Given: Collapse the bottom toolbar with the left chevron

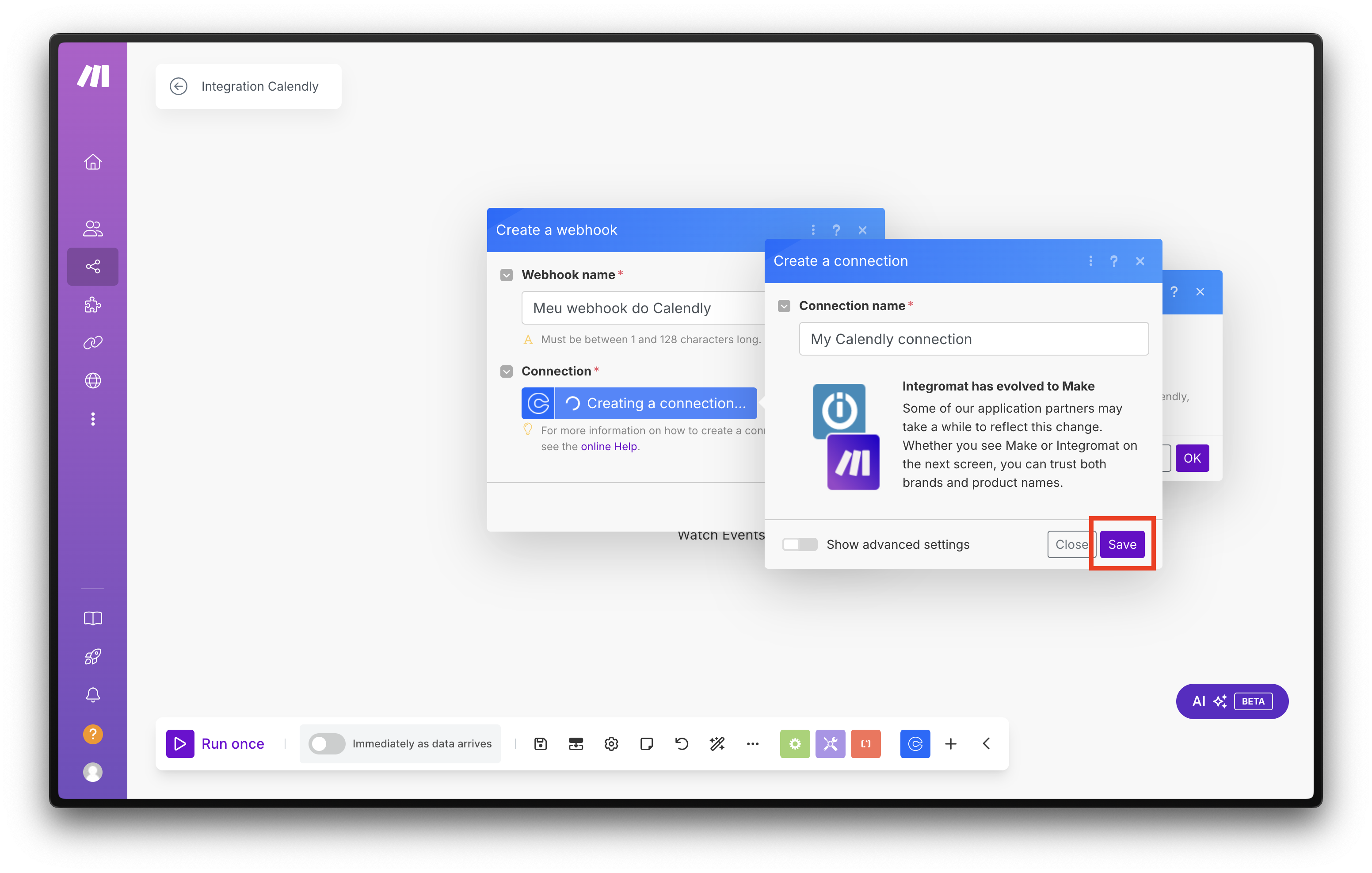Looking at the screenshot, I should coord(987,743).
